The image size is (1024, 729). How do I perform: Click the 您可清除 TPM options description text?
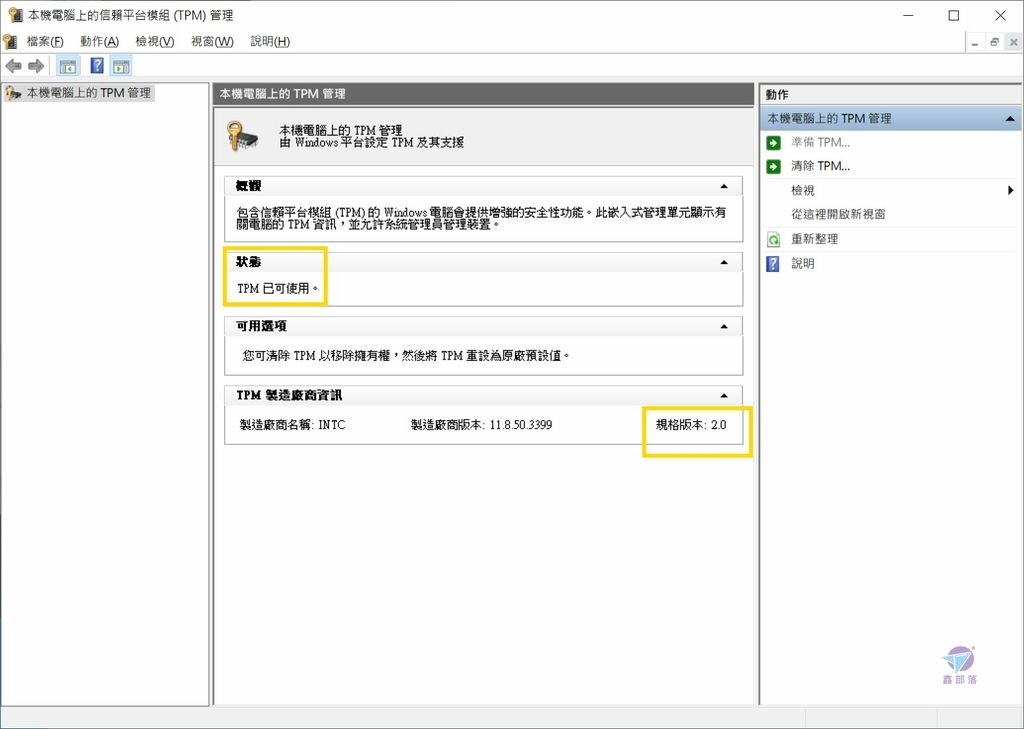[x=406, y=356]
